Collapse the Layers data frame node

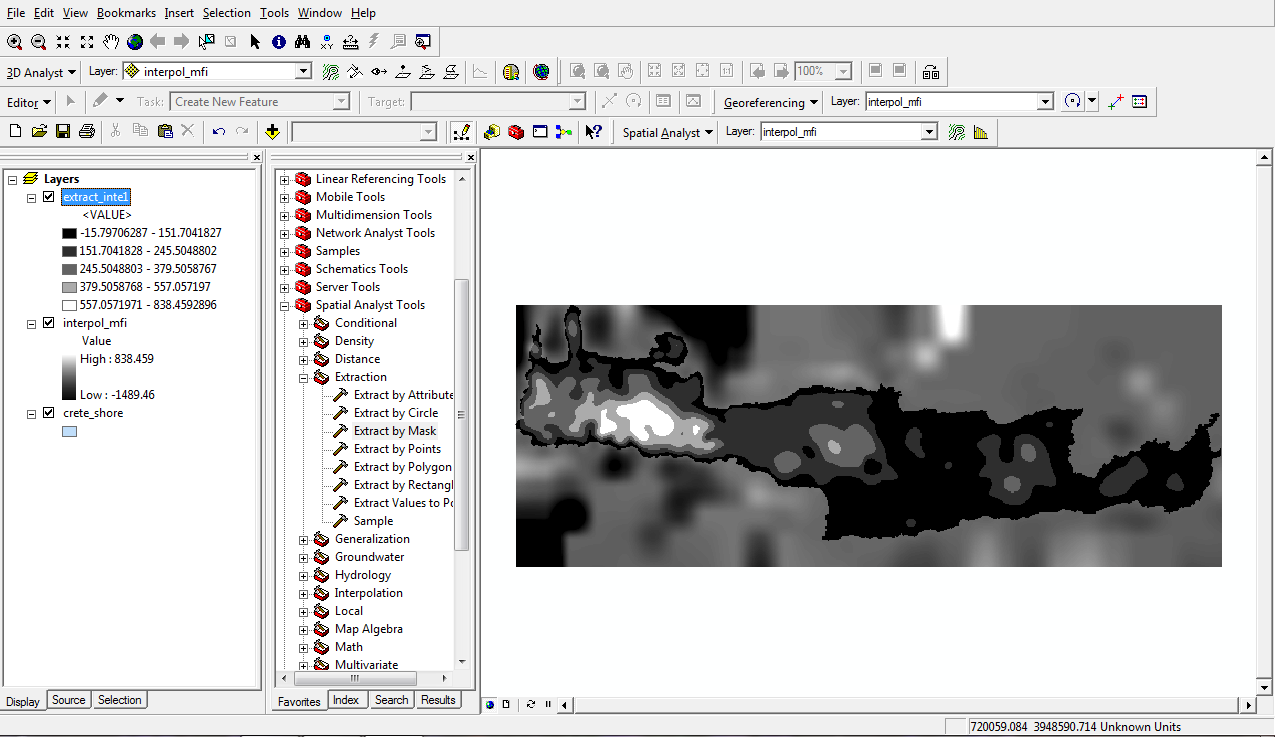pos(12,179)
